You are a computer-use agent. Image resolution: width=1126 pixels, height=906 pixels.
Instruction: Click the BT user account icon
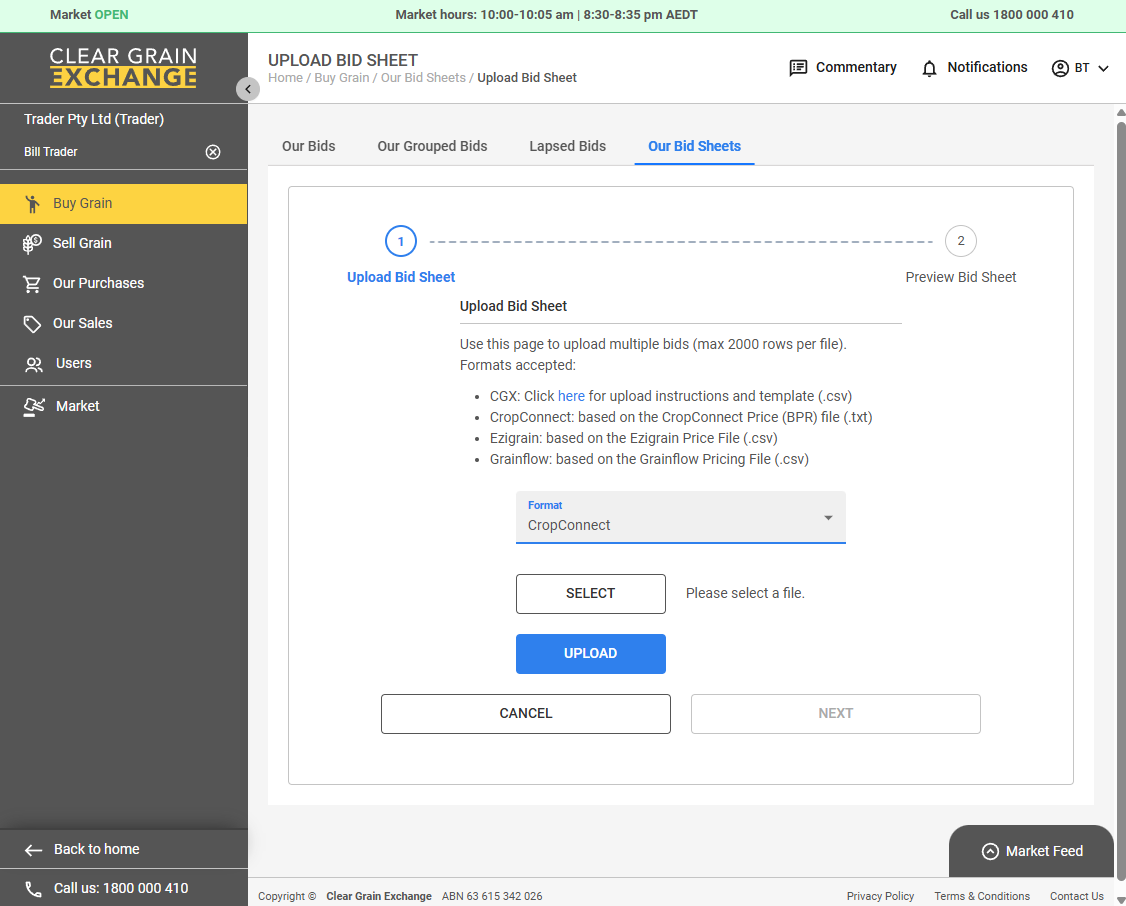[x=1060, y=68]
